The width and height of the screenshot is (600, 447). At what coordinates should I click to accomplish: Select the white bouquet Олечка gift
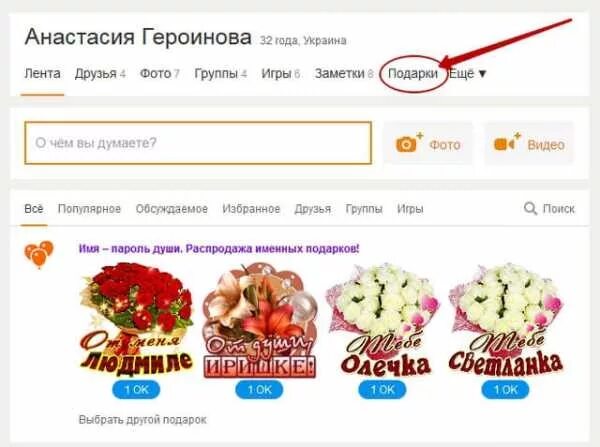click(x=383, y=320)
